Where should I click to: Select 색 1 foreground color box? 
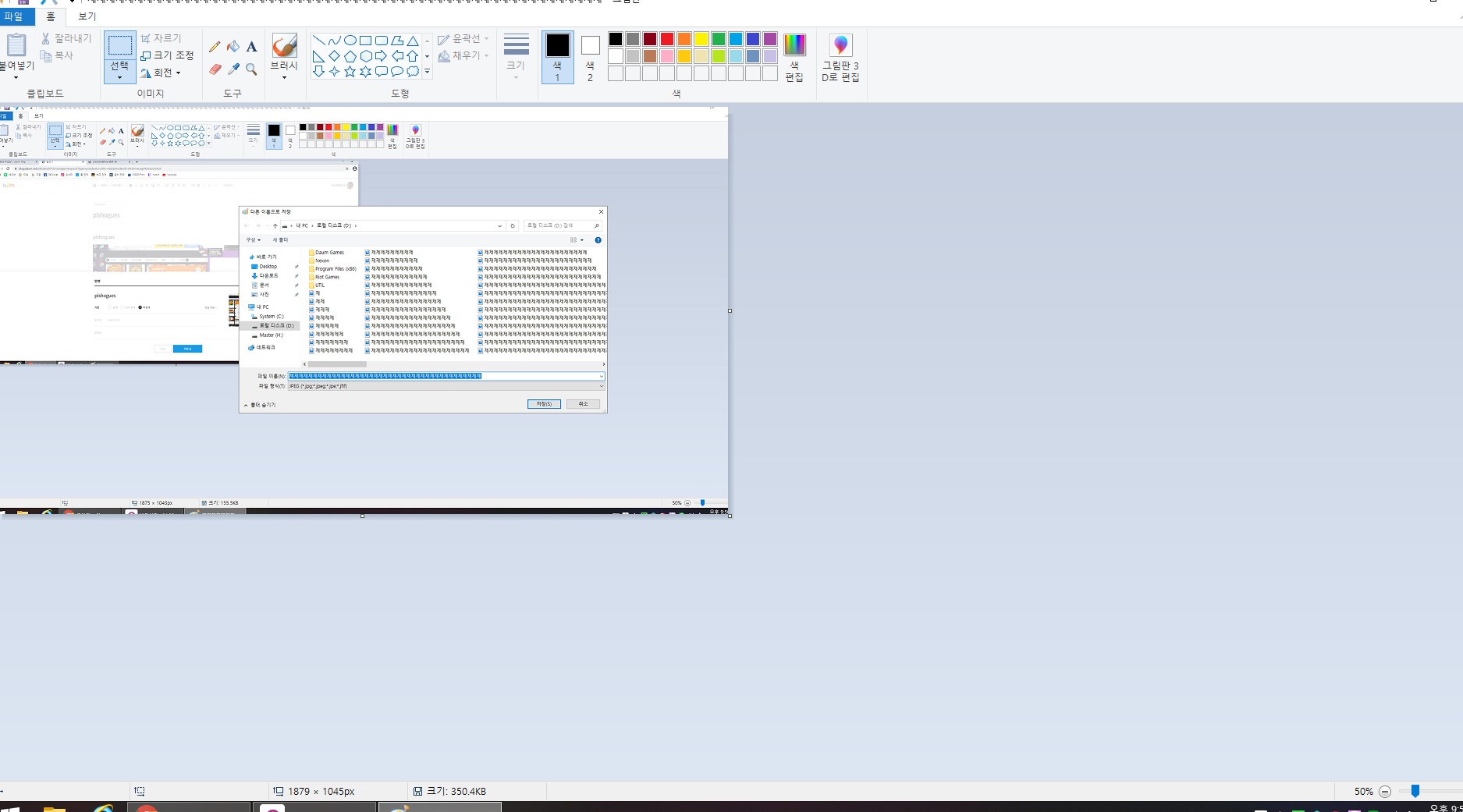(557, 57)
